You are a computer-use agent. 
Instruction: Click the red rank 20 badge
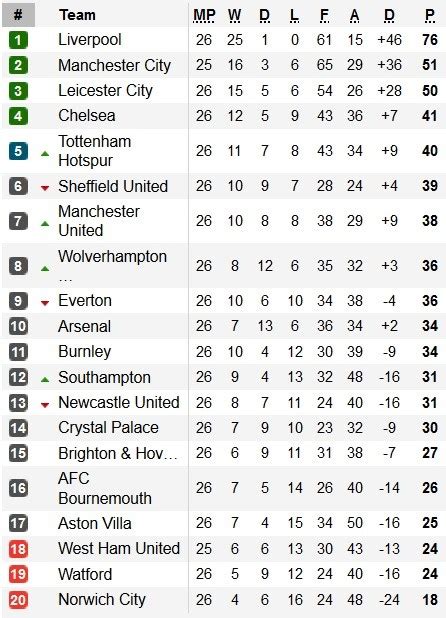tap(18, 599)
